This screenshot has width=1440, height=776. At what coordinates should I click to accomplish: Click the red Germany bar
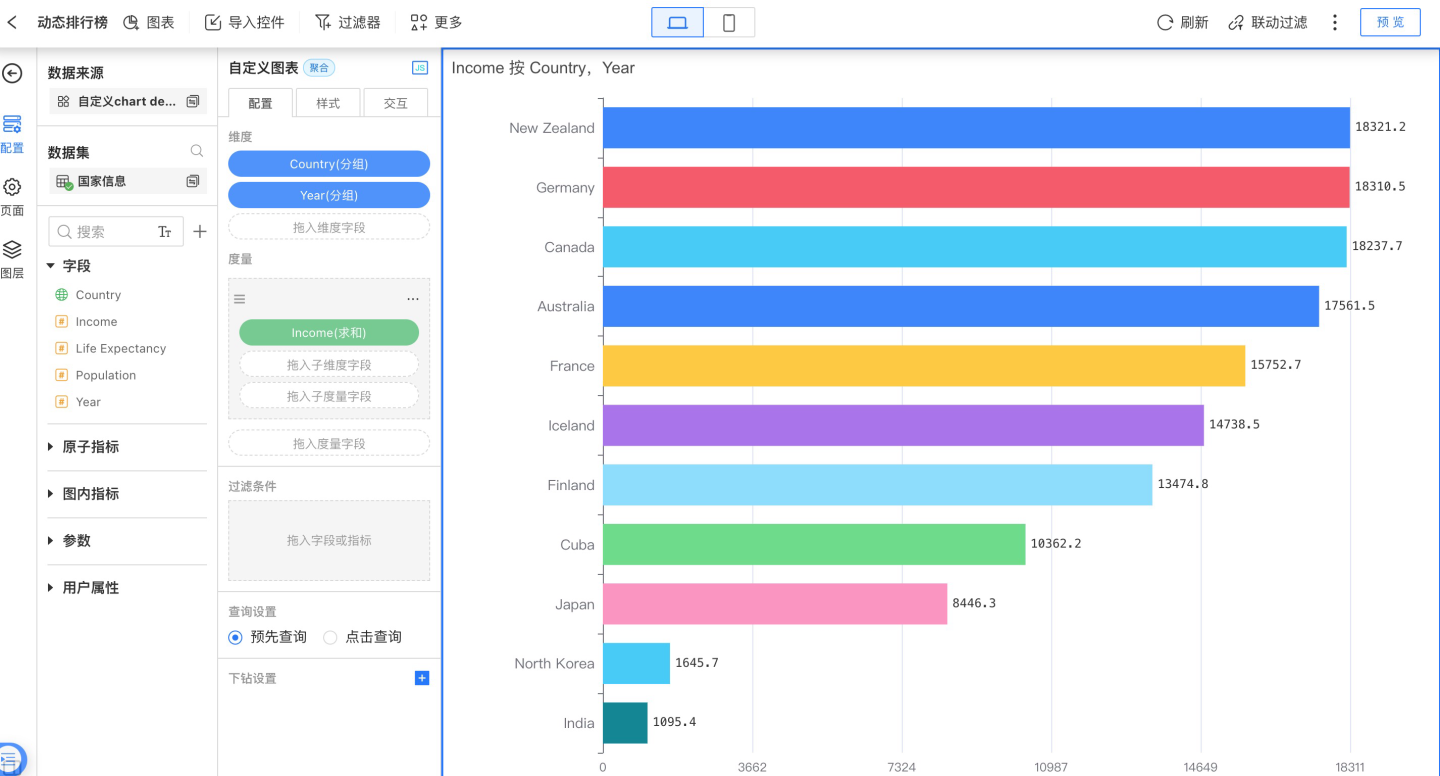pos(975,188)
